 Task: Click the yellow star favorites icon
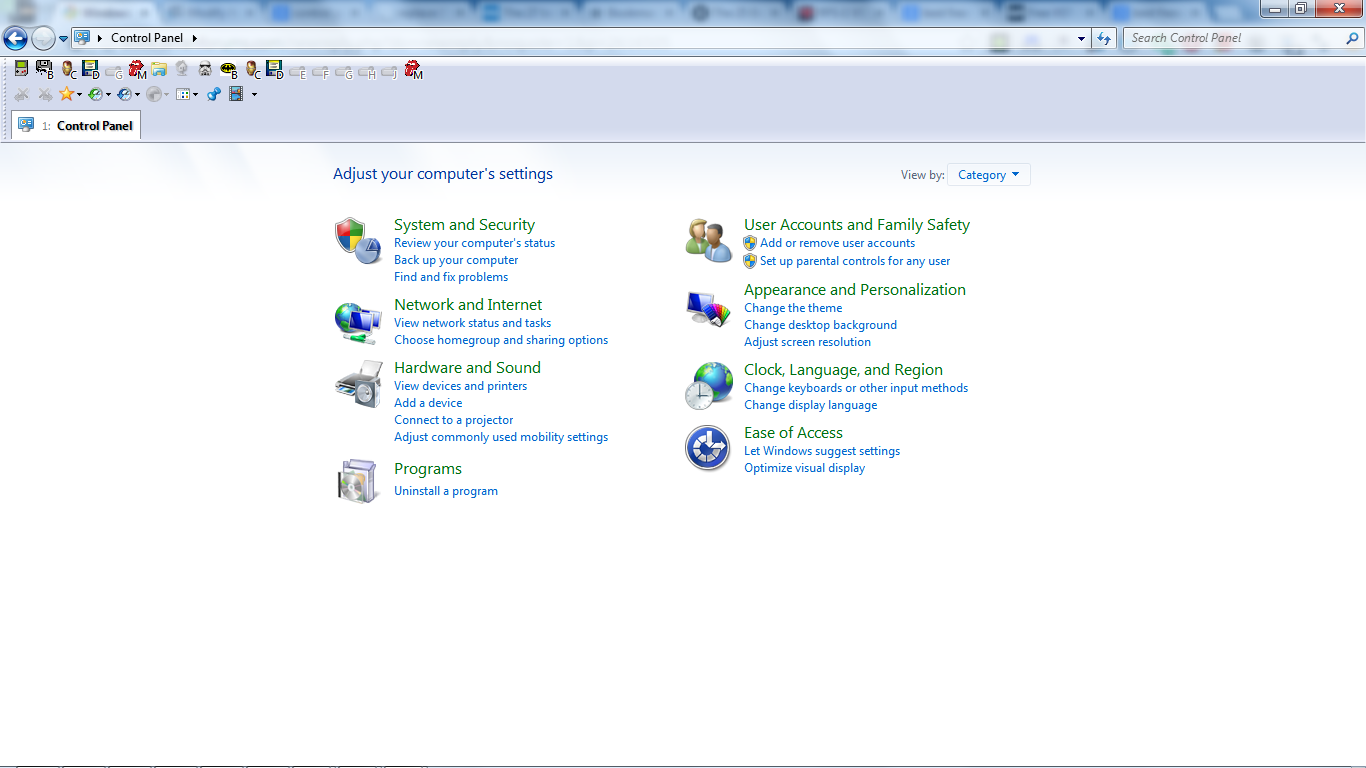[66, 94]
